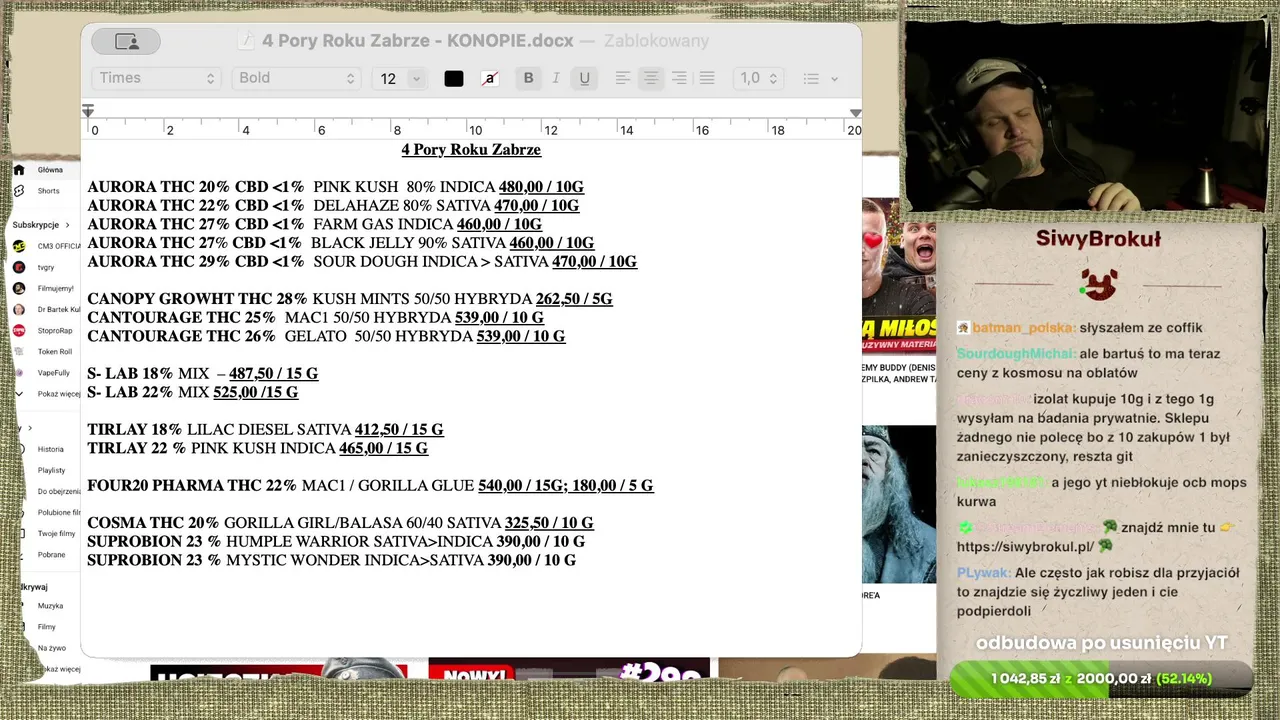
Task: Open the https://siwybrokul.pl/ link in chat
Action: (1025, 547)
